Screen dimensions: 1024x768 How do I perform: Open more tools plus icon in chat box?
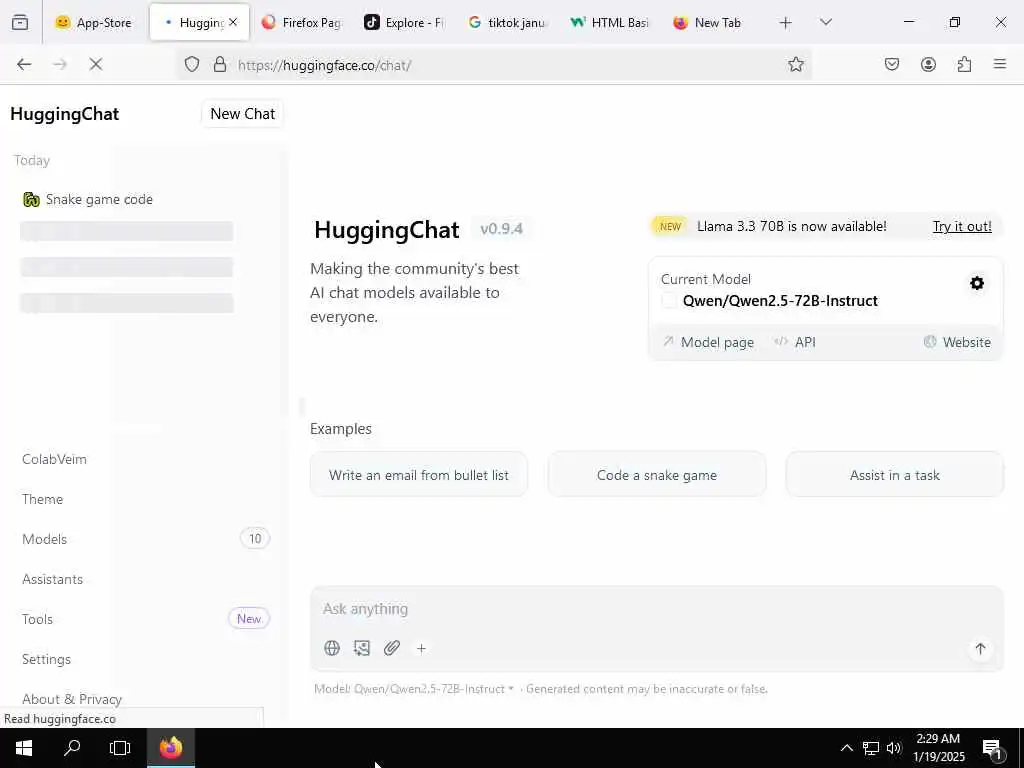(421, 648)
